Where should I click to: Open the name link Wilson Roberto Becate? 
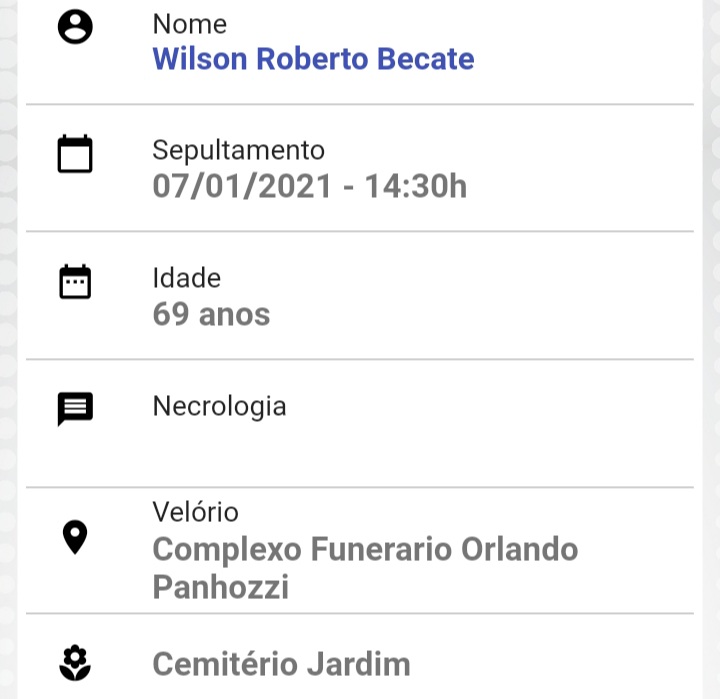pyautogui.click(x=313, y=59)
